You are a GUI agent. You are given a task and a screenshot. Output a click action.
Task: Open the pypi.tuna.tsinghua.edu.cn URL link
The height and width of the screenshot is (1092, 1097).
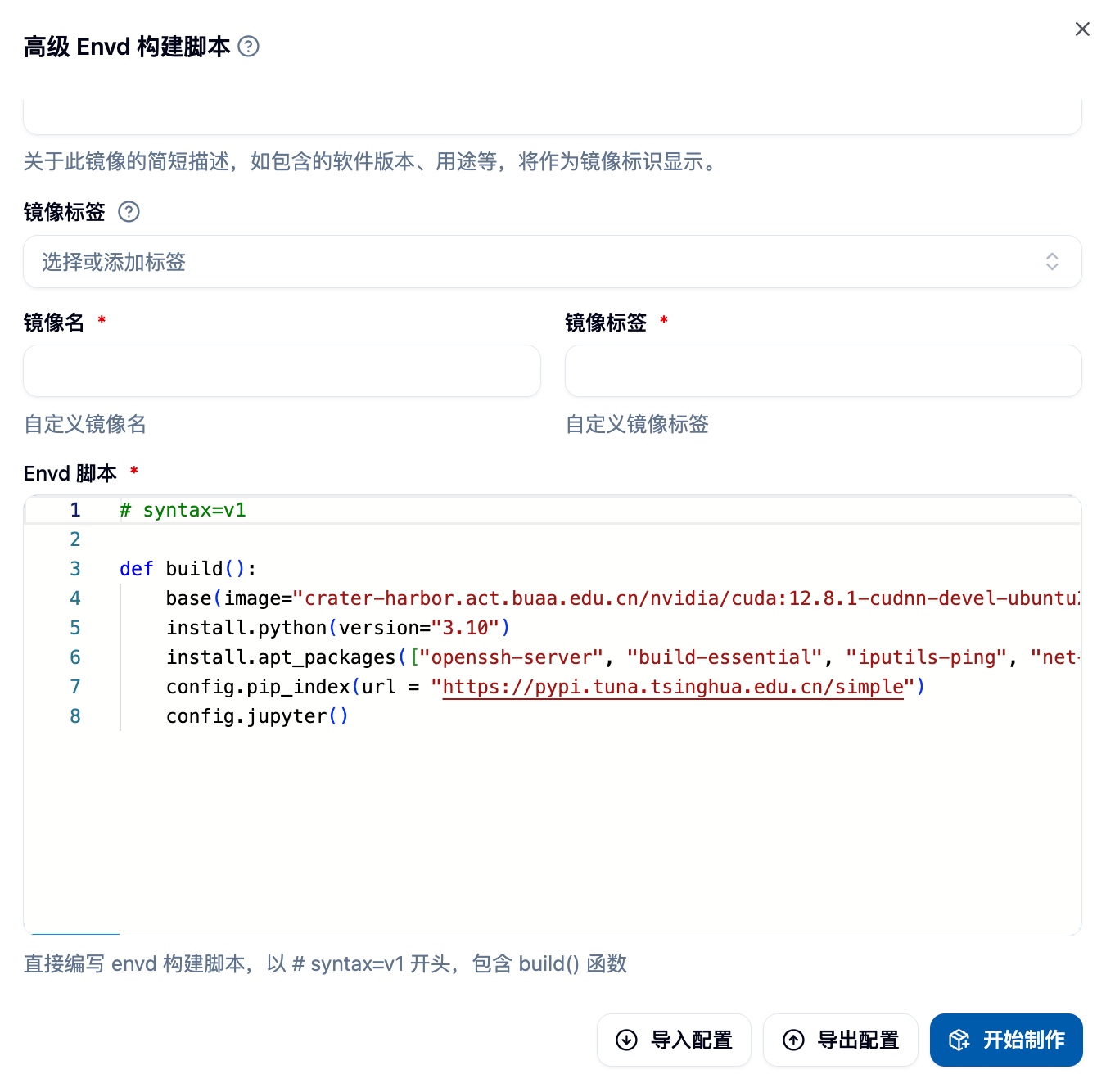672,687
